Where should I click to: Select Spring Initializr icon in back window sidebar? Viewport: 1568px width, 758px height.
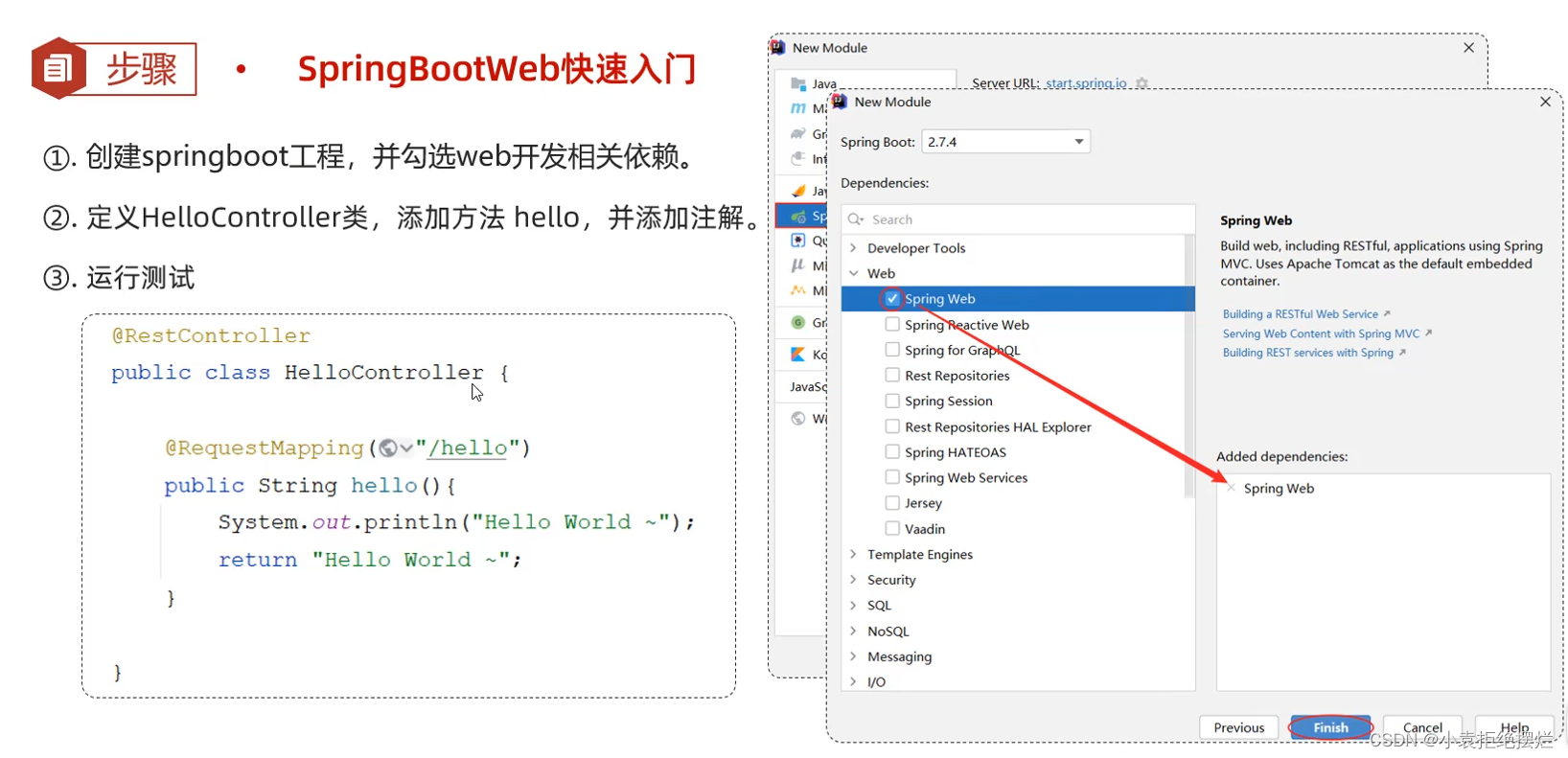pos(798,216)
